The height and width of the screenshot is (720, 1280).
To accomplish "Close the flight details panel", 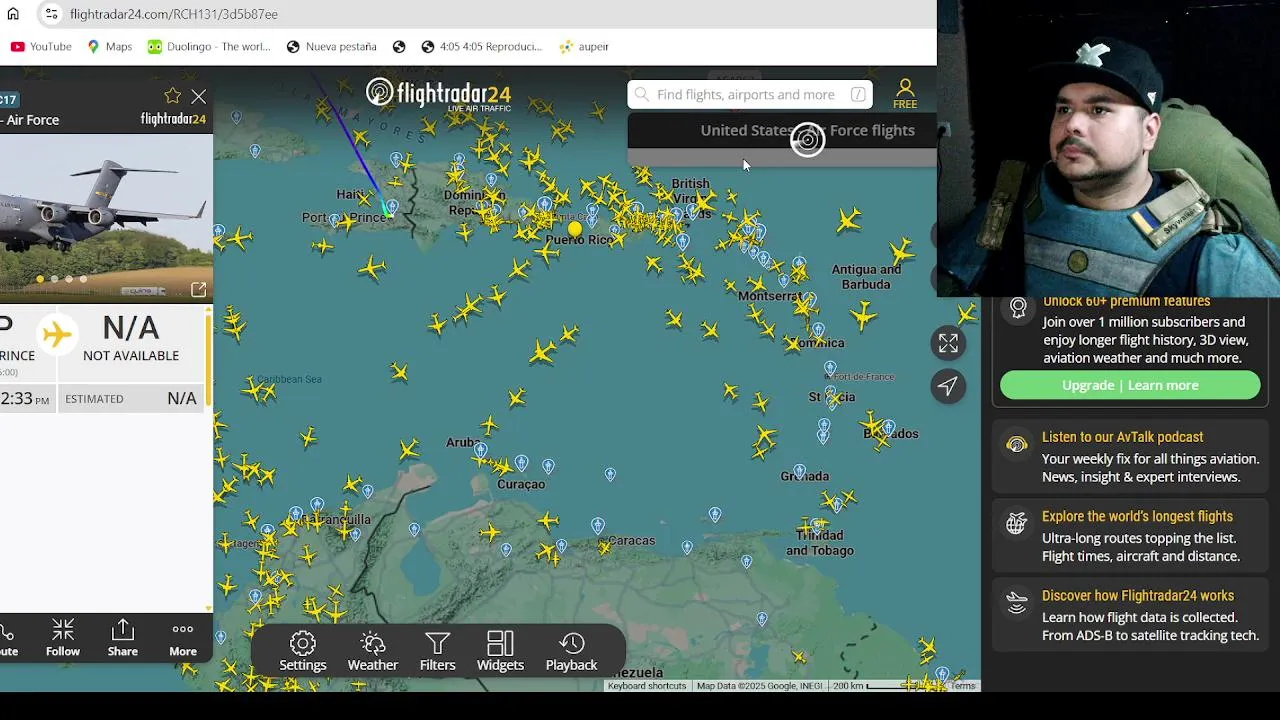I will [x=198, y=97].
